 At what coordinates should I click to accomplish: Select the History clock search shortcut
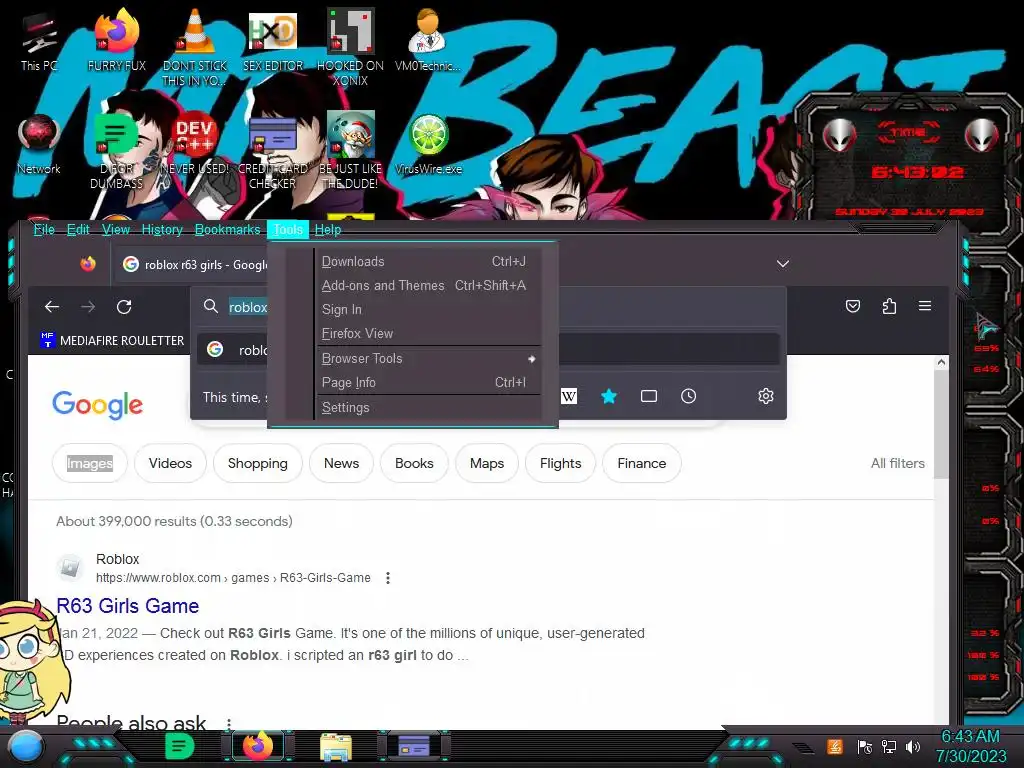click(688, 396)
